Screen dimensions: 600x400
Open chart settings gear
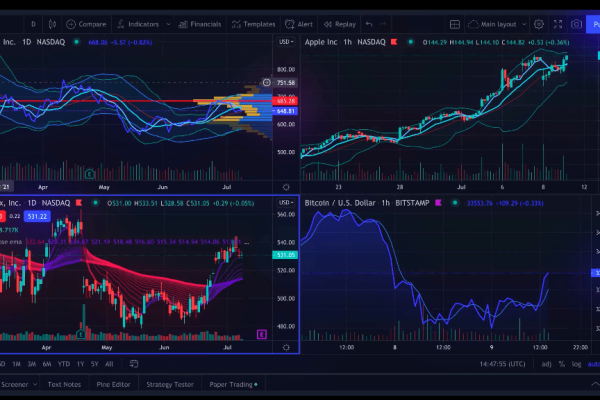(x=539, y=23)
